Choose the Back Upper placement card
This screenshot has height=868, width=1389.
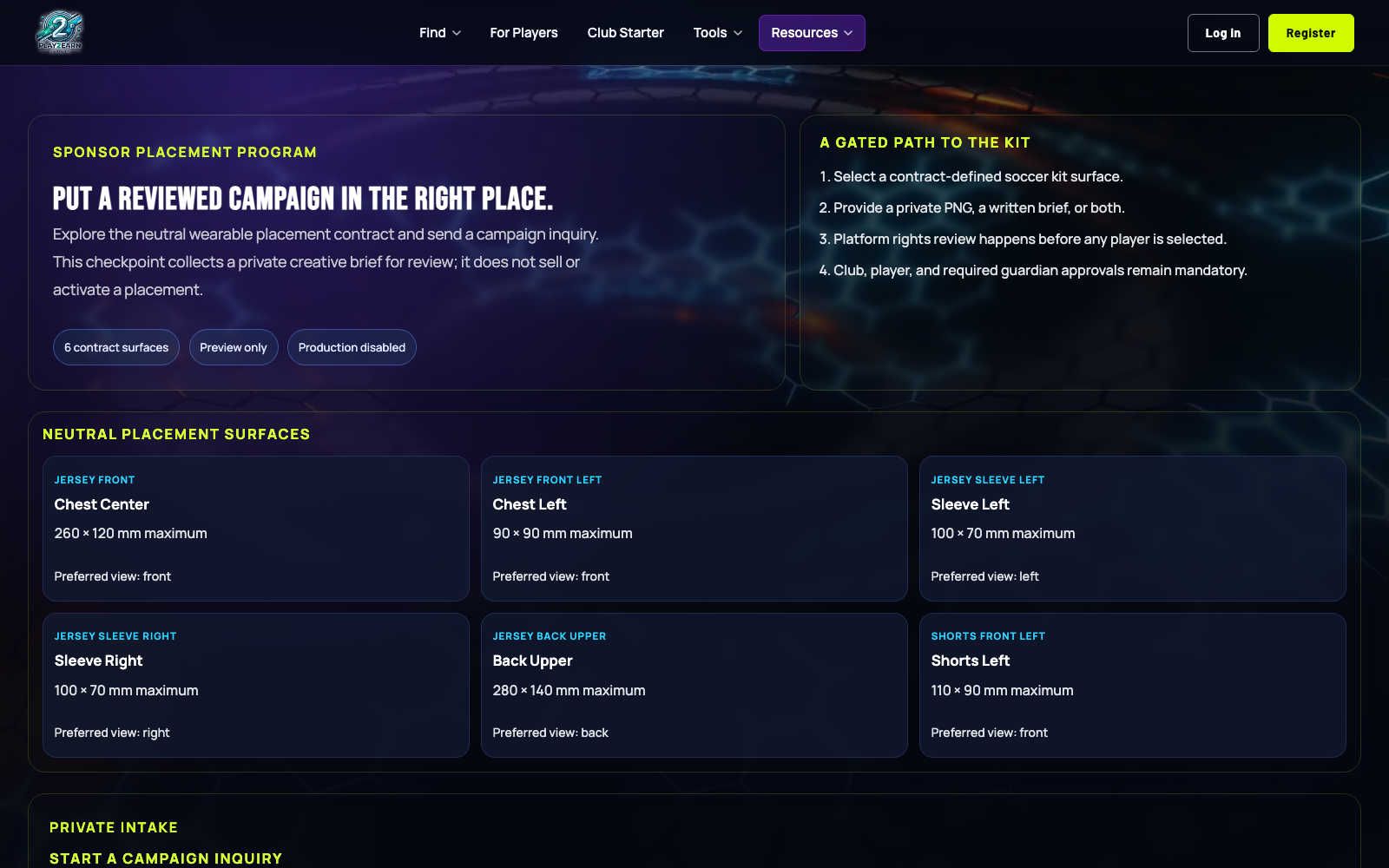694,685
